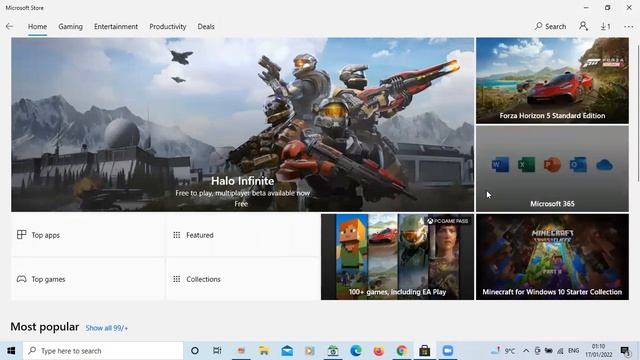Open Task View on the taskbar
The image size is (640, 360).
(217, 351)
